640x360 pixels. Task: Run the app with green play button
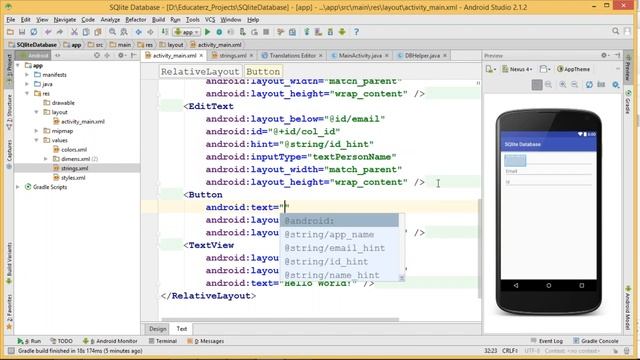pos(207,32)
